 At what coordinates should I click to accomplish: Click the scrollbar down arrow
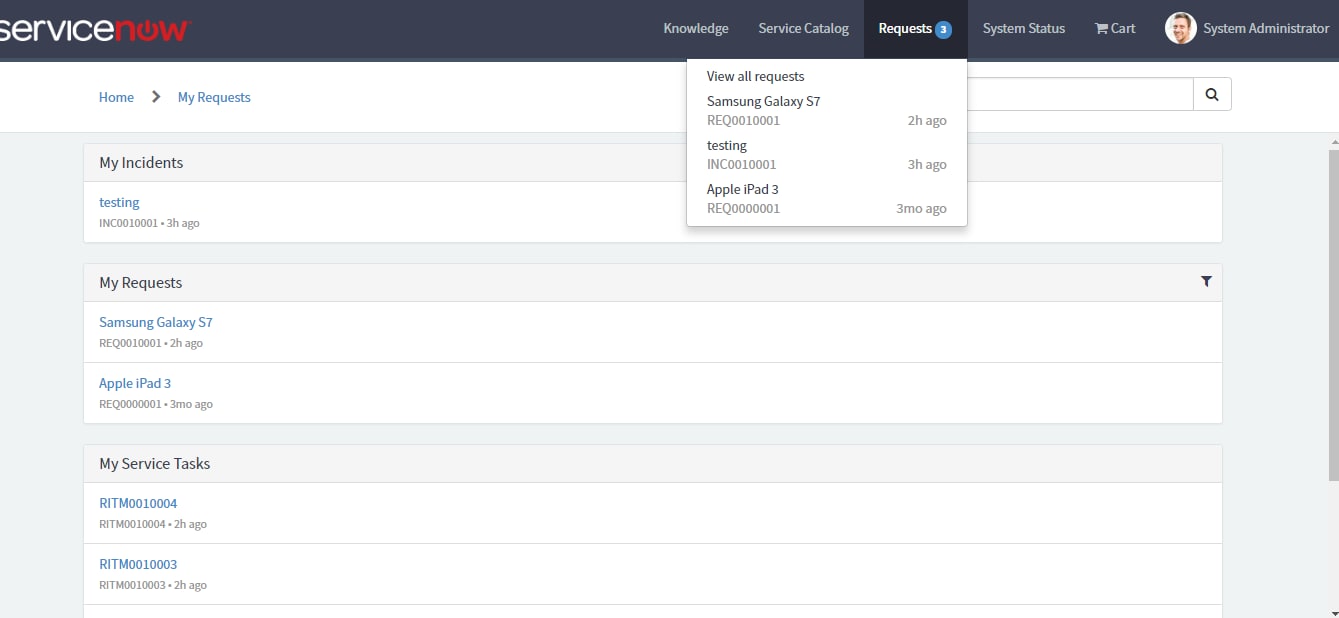[x=1331, y=610]
